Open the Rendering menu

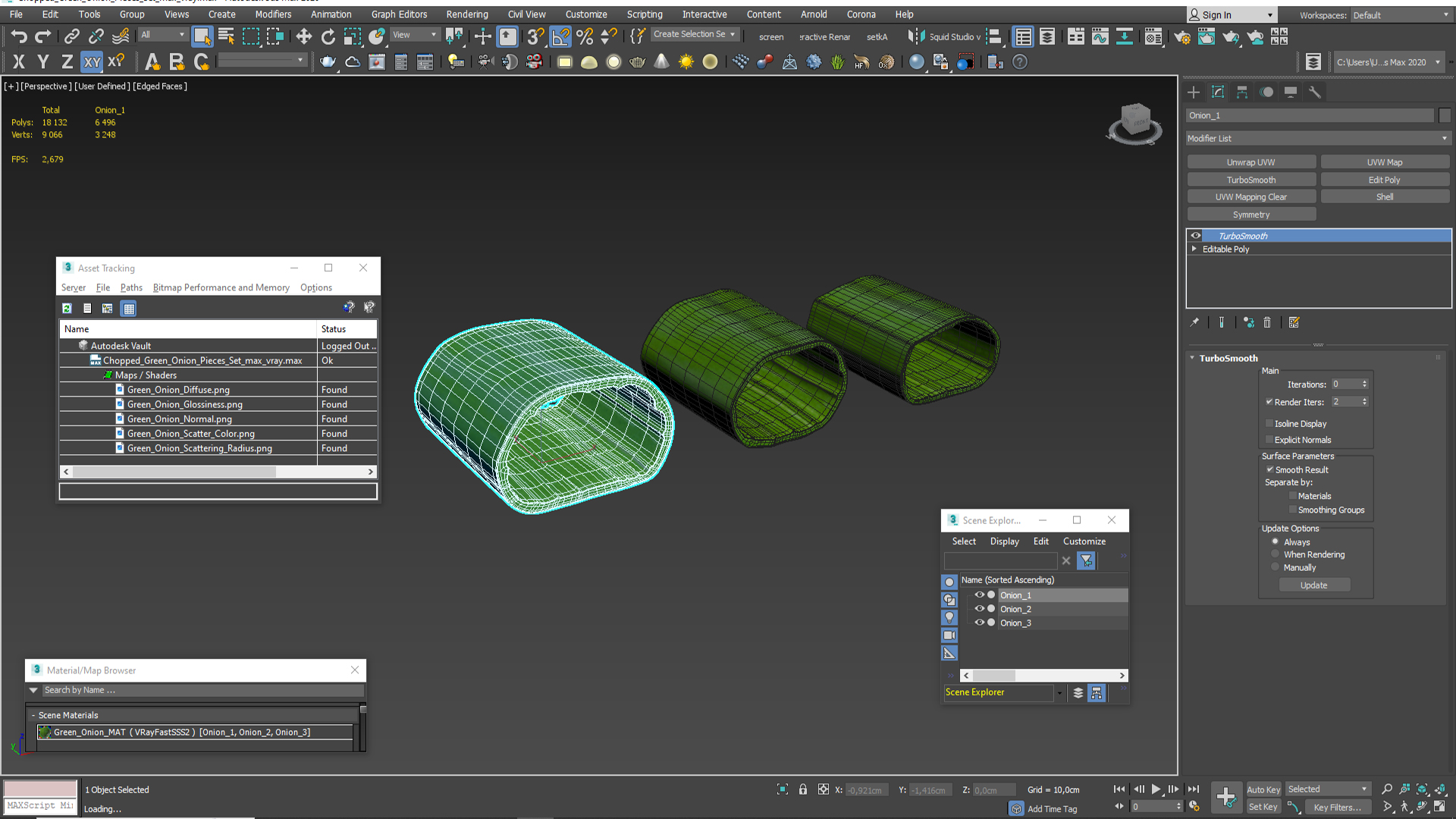tap(467, 14)
